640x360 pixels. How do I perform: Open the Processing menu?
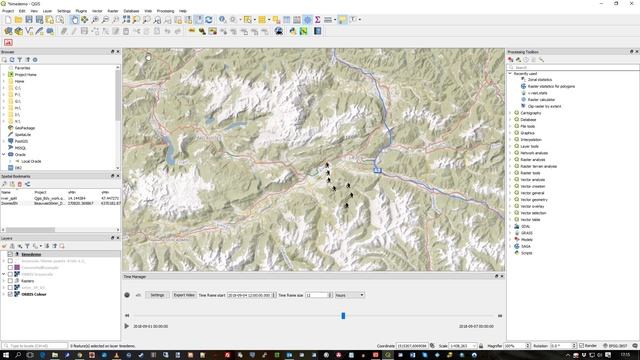click(x=165, y=11)
